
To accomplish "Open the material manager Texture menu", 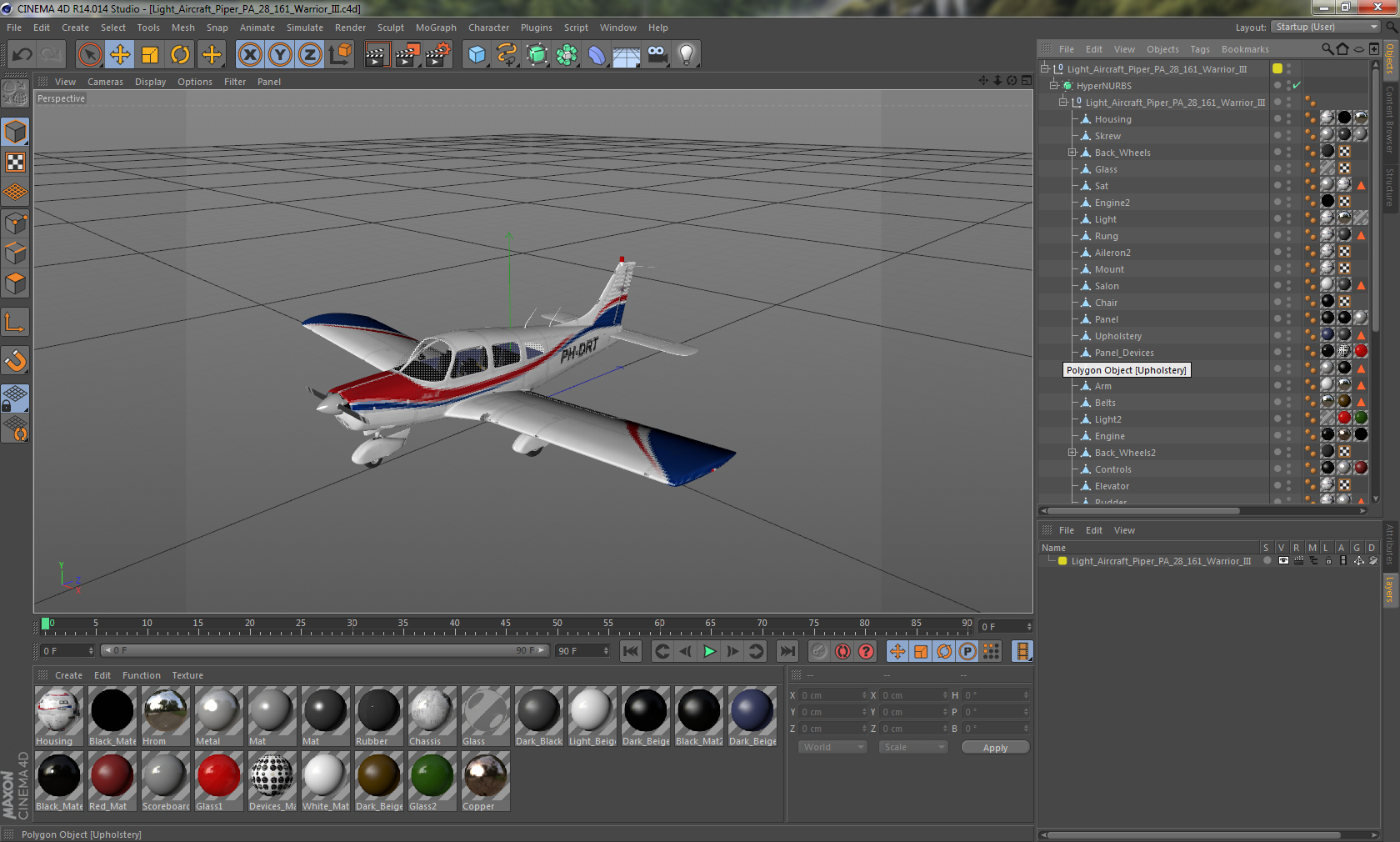I will (187, 675).
